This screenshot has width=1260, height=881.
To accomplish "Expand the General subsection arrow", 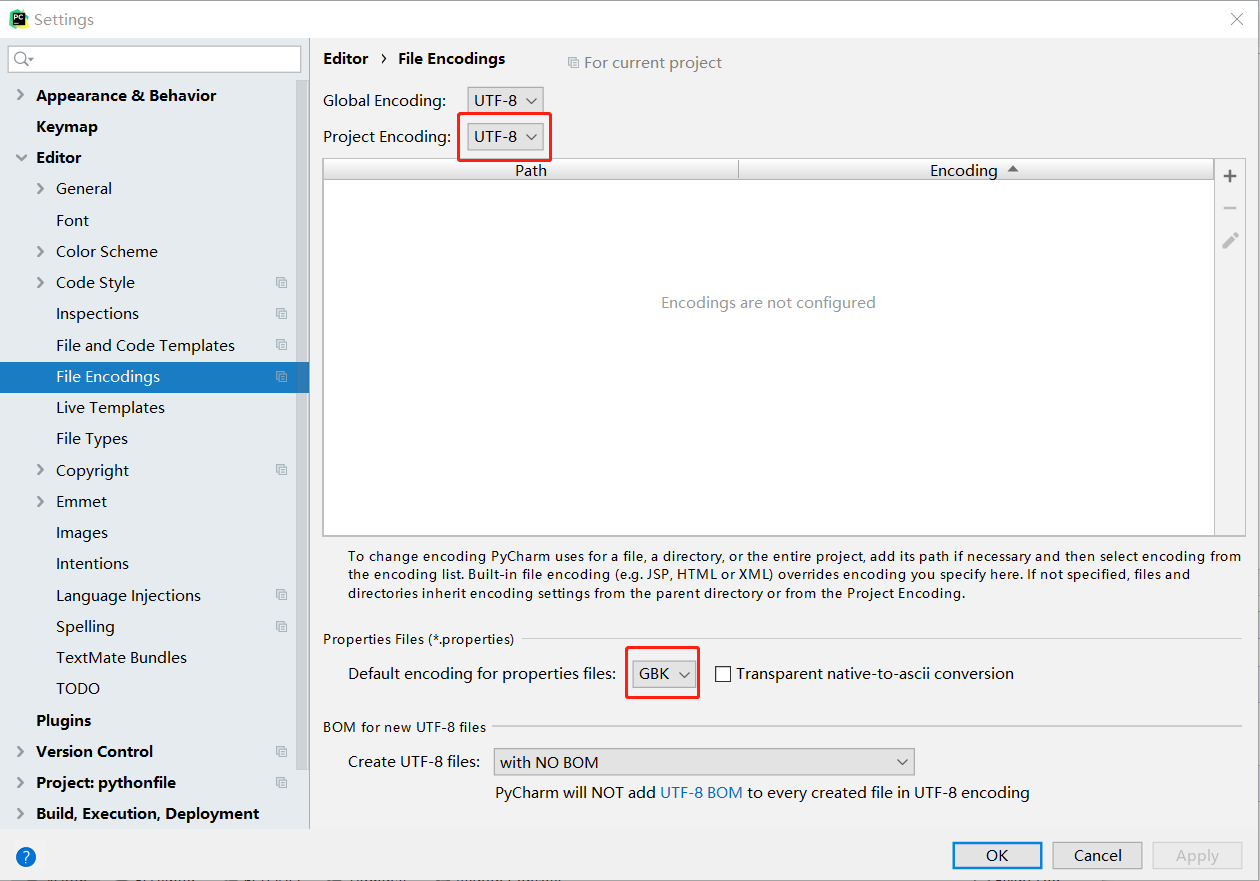I will [41, 189].
